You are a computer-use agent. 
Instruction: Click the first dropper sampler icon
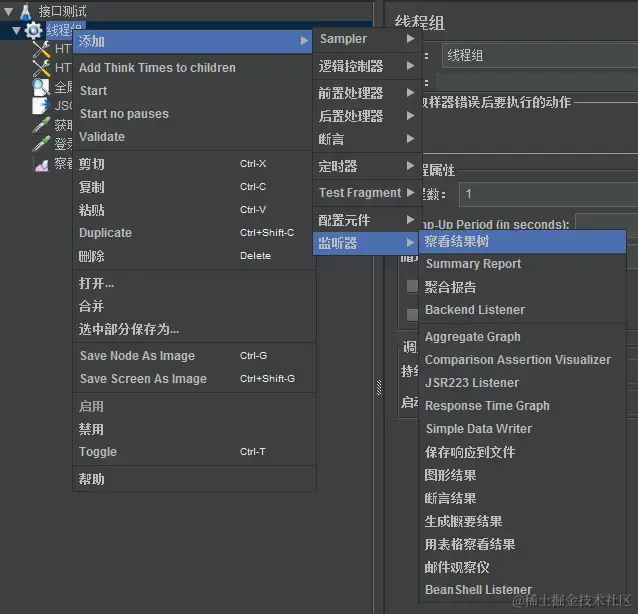[x=42, y=125]
